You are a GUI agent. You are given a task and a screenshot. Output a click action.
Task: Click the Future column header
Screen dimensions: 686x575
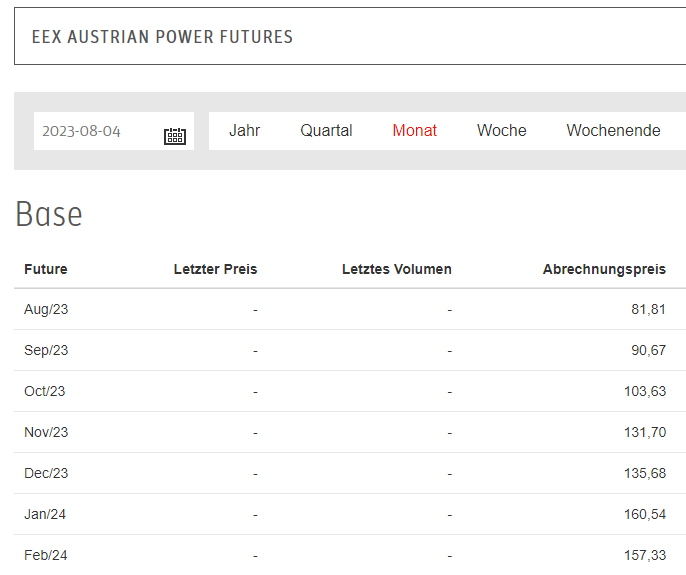tap(46, 269)
